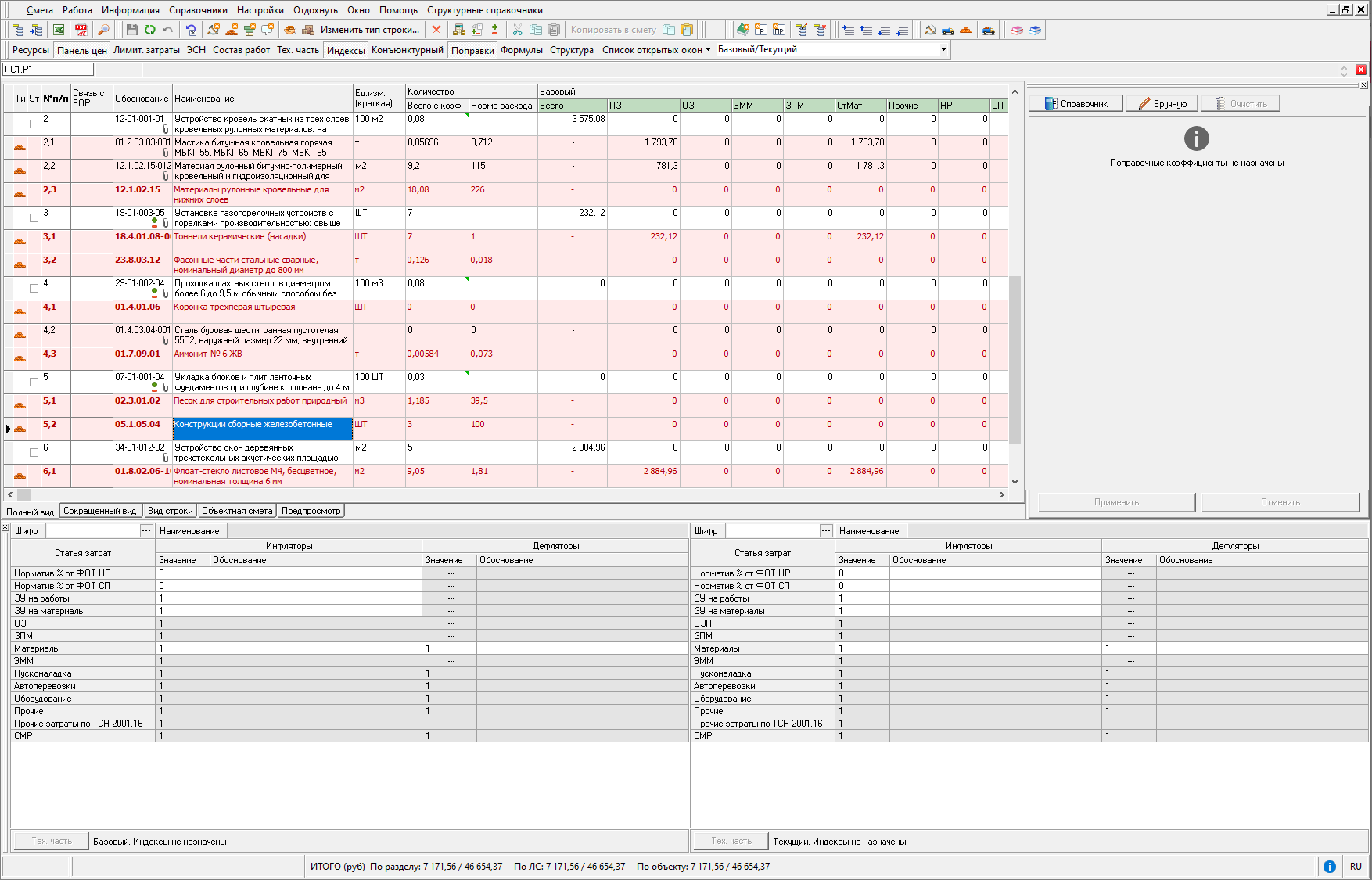Image resolution: width=1372 pixels, height=880 pixels.
Task: Open the left 'Шифр' ellipsis picker
Action: click(145, 530)
